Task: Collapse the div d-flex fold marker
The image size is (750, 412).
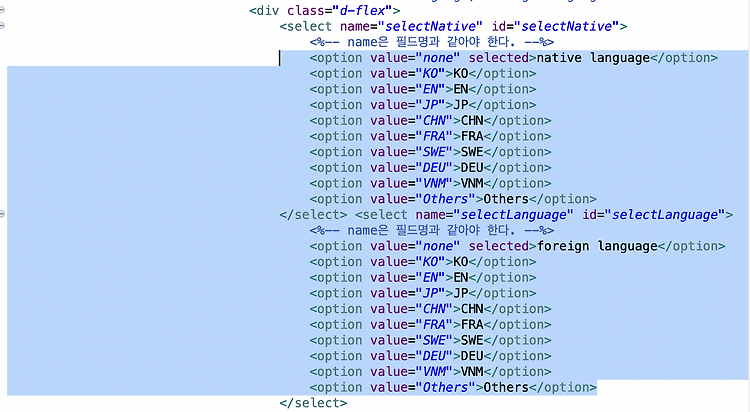Action: (2, 10)
